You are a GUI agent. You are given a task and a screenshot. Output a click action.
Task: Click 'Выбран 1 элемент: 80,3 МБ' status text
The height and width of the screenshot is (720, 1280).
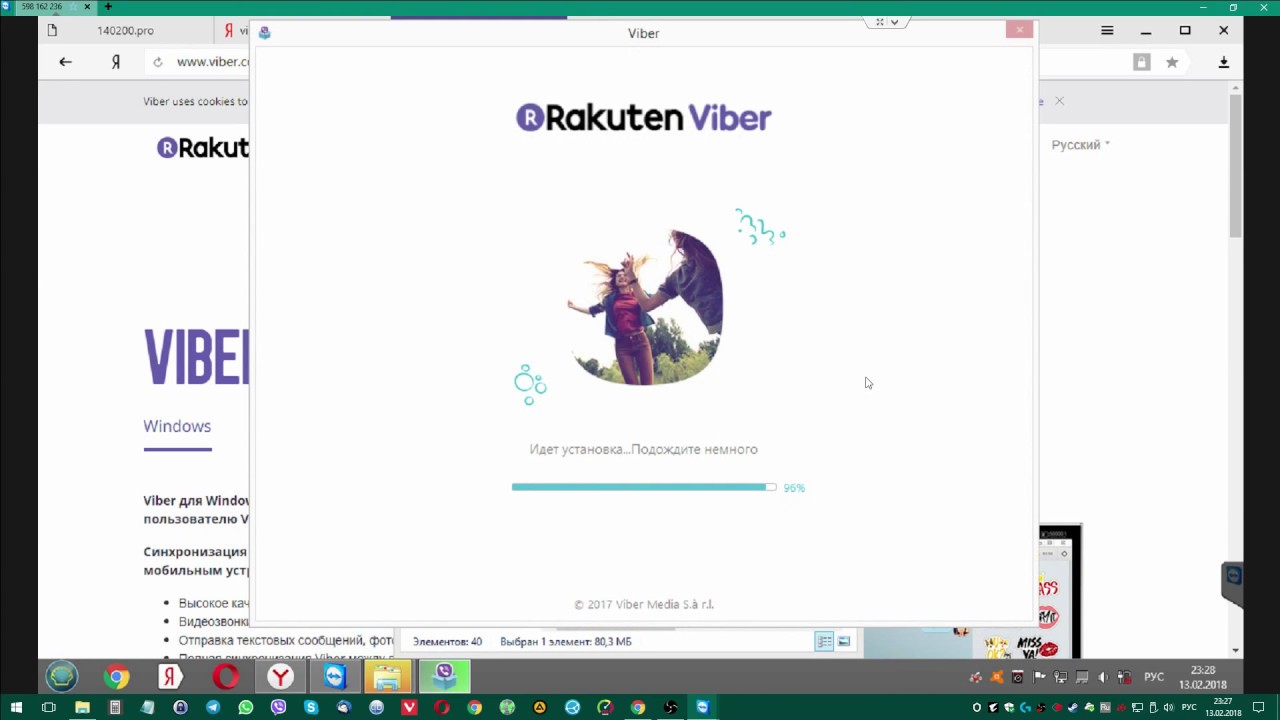coord(566,642)
